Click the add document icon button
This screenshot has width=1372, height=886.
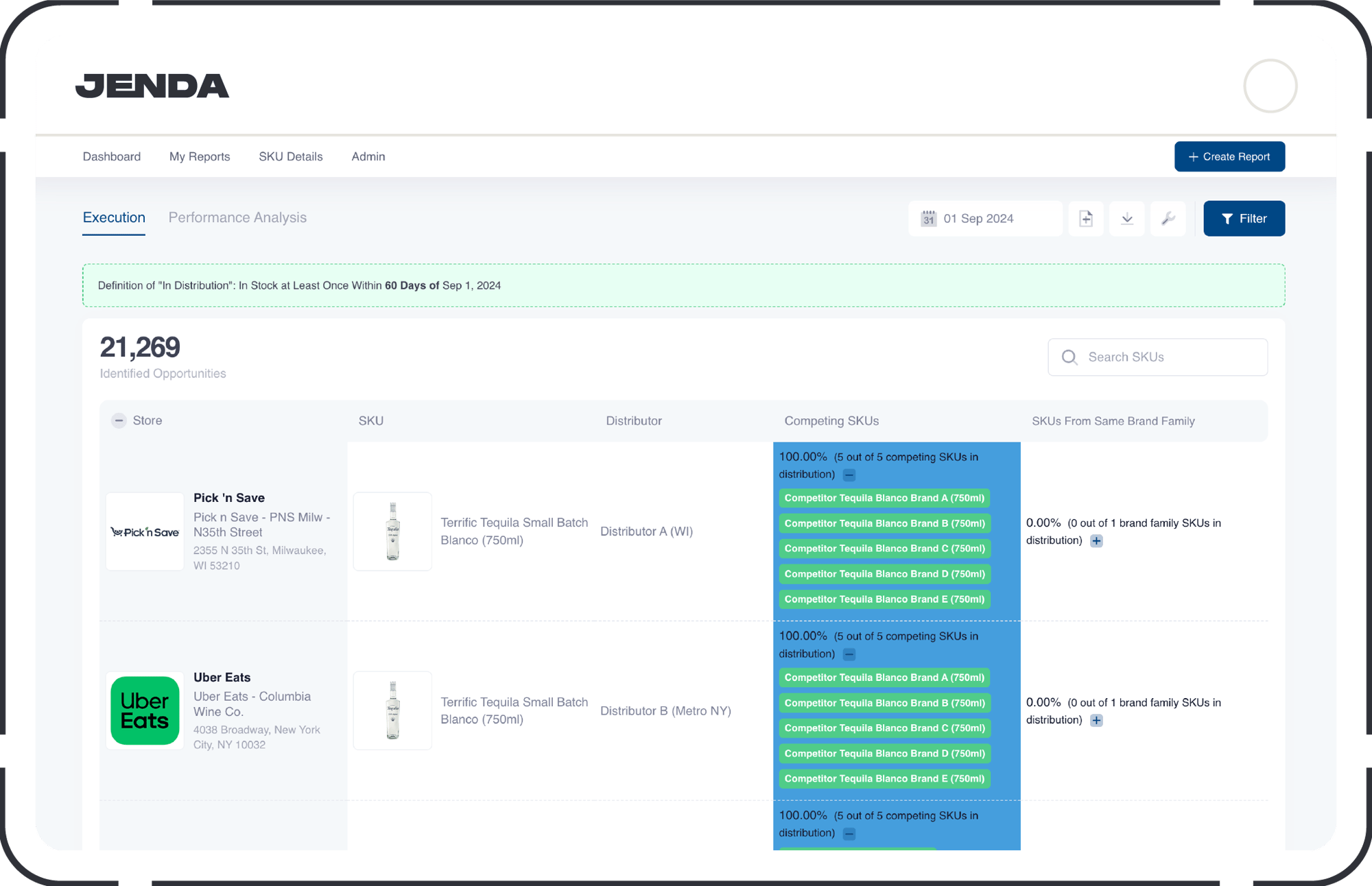[1086, 218]
